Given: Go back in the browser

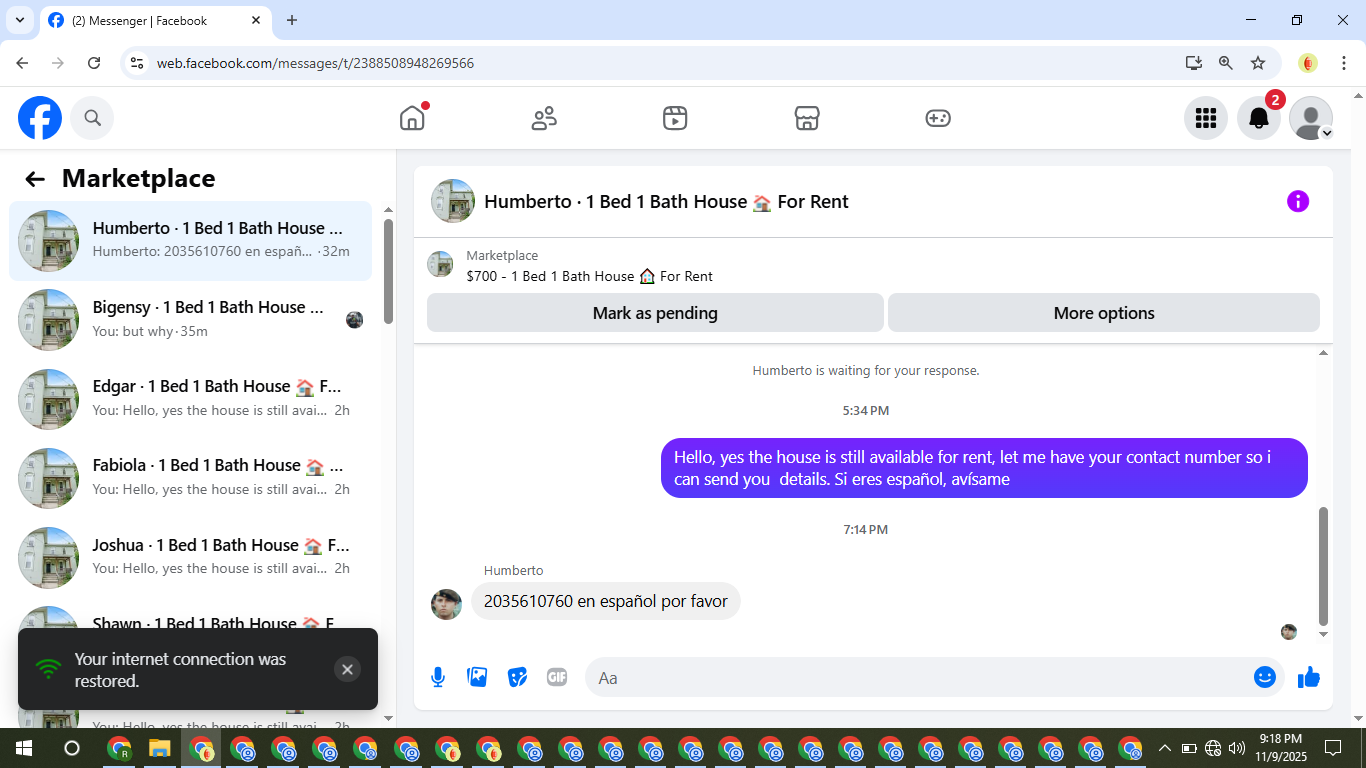Looking at the screenshot, I should pos(22,63).
